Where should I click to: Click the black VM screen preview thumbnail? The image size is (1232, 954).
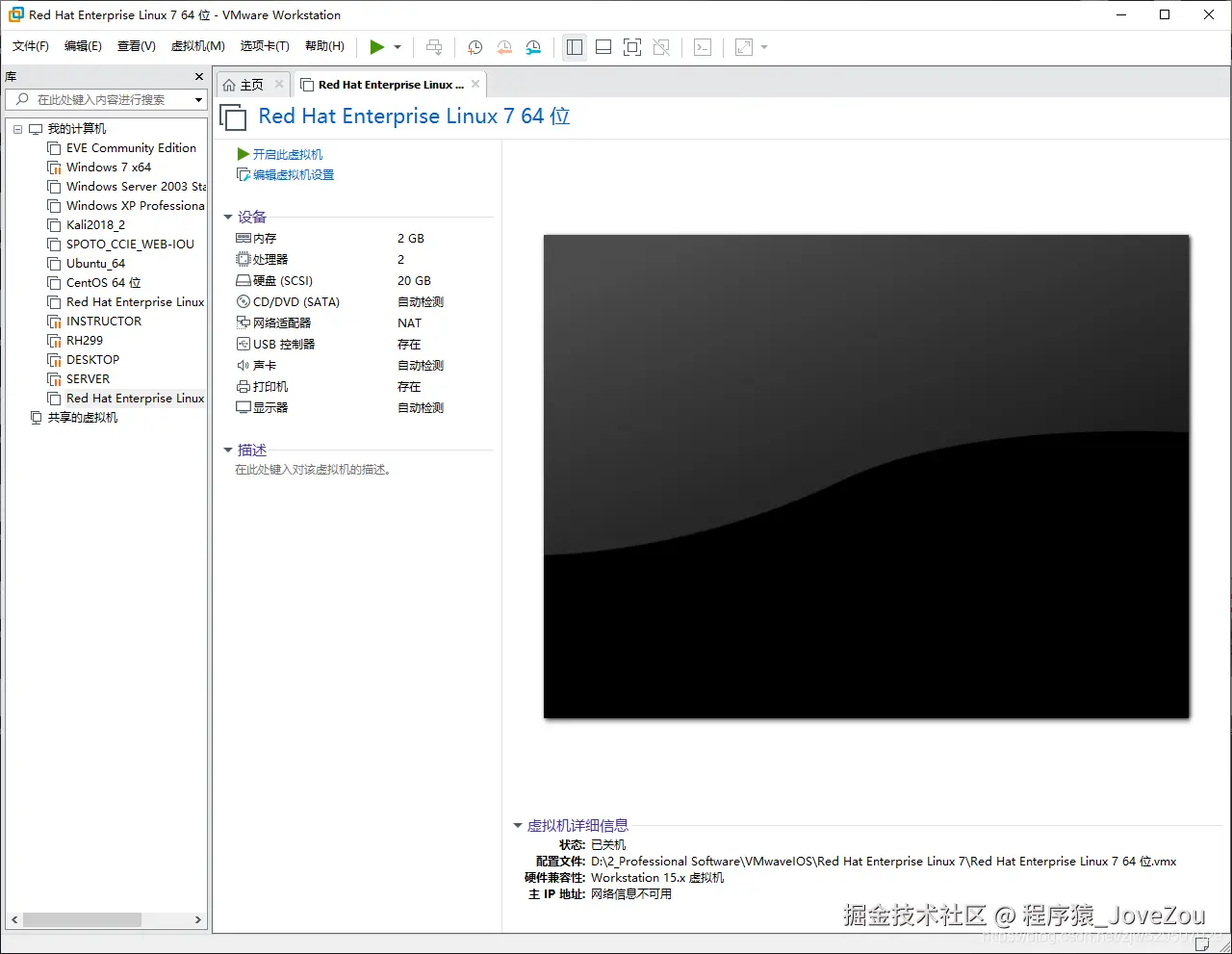click(x=866, y=477)
